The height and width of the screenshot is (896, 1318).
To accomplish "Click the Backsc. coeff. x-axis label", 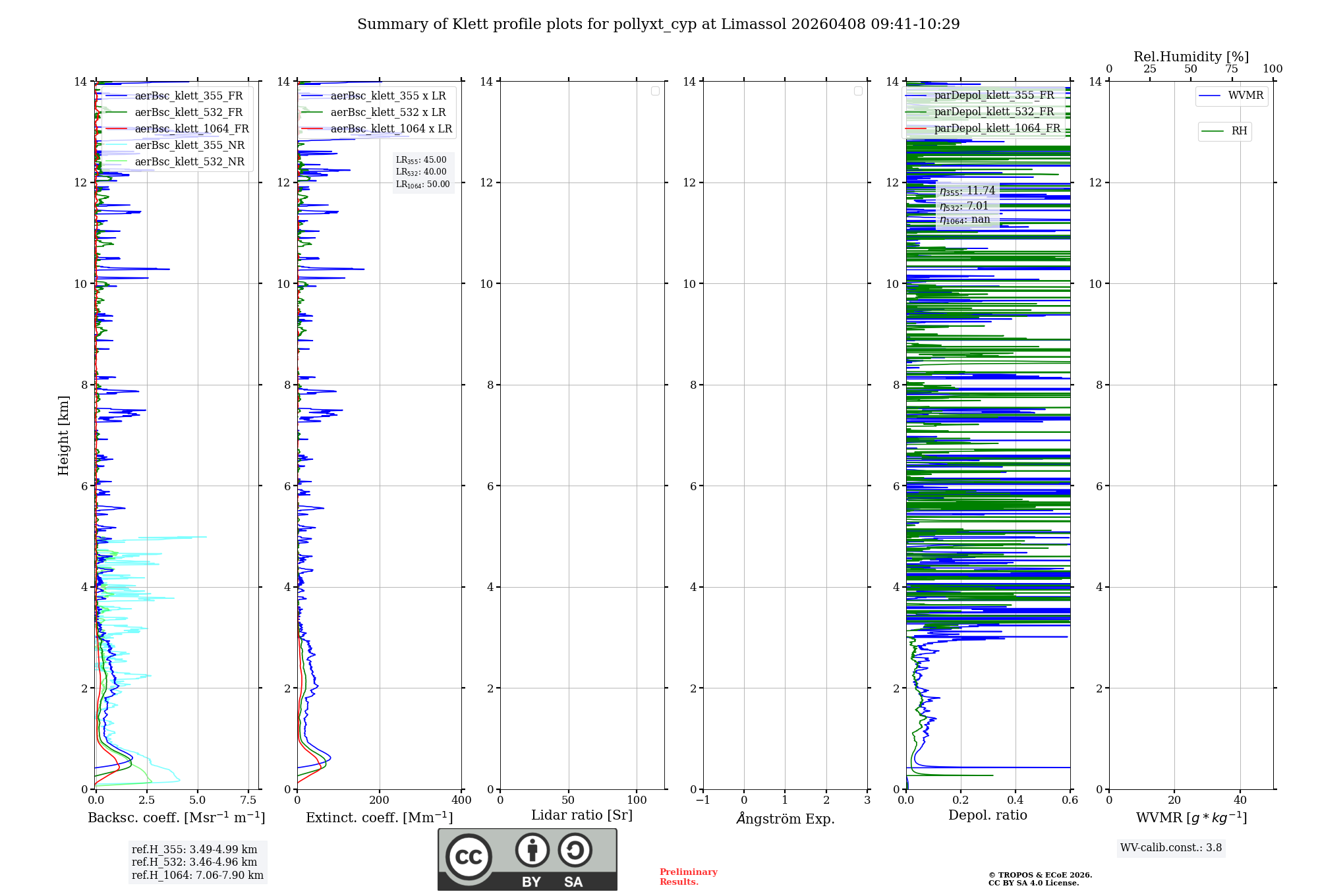I will 176,818.
